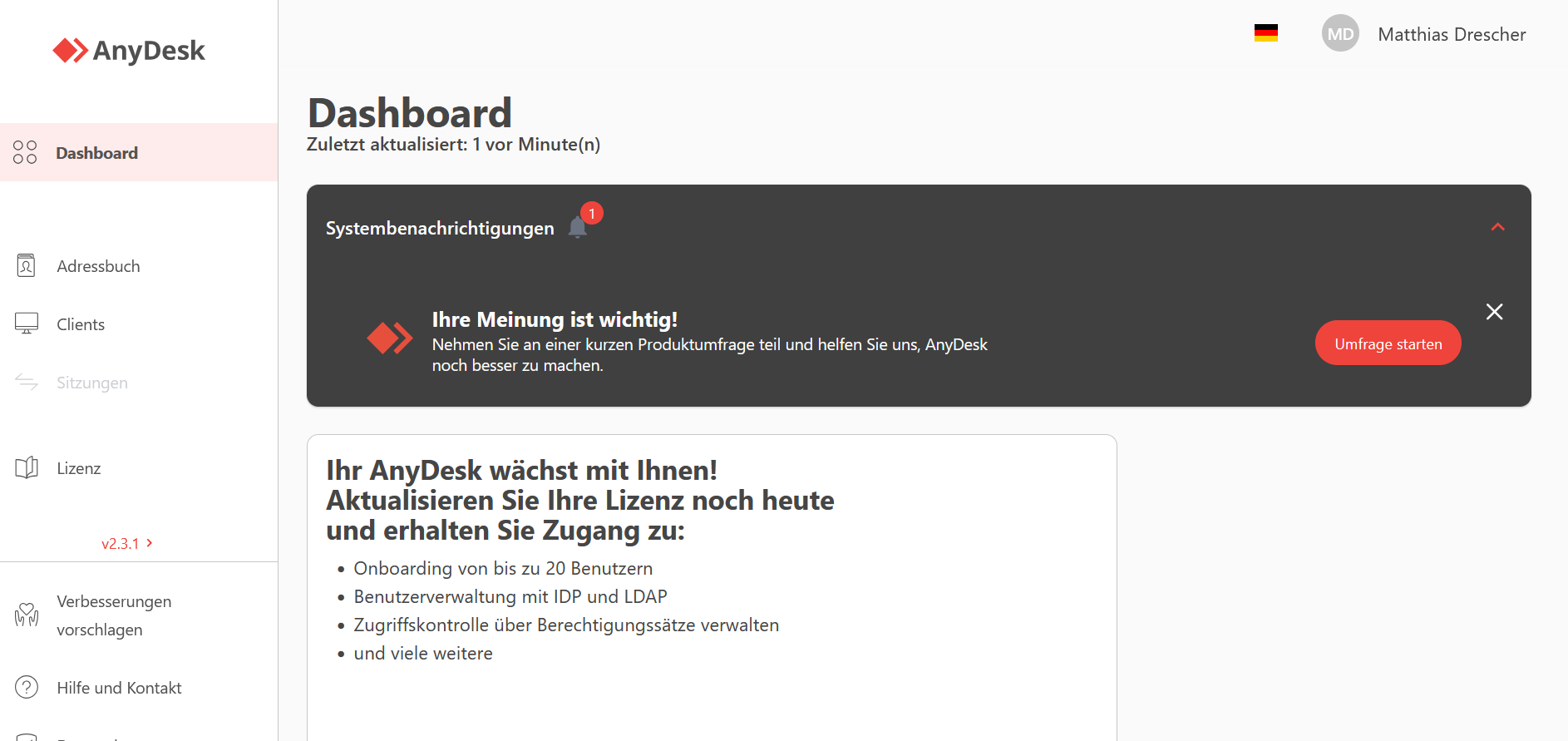Open Matthias Drescher user menu
The image size is (1568, 741).
[x=1452, y=34]
